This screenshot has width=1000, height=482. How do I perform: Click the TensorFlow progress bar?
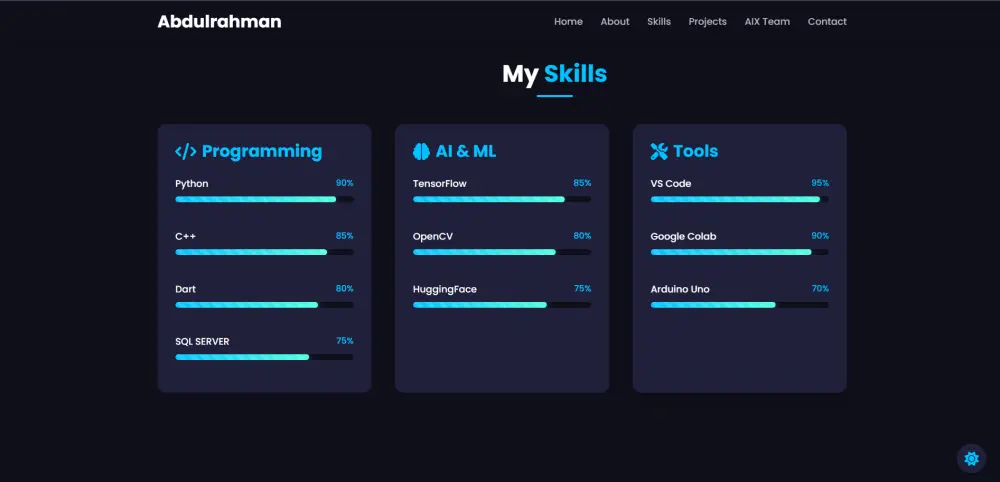click(x=502, y=200)
